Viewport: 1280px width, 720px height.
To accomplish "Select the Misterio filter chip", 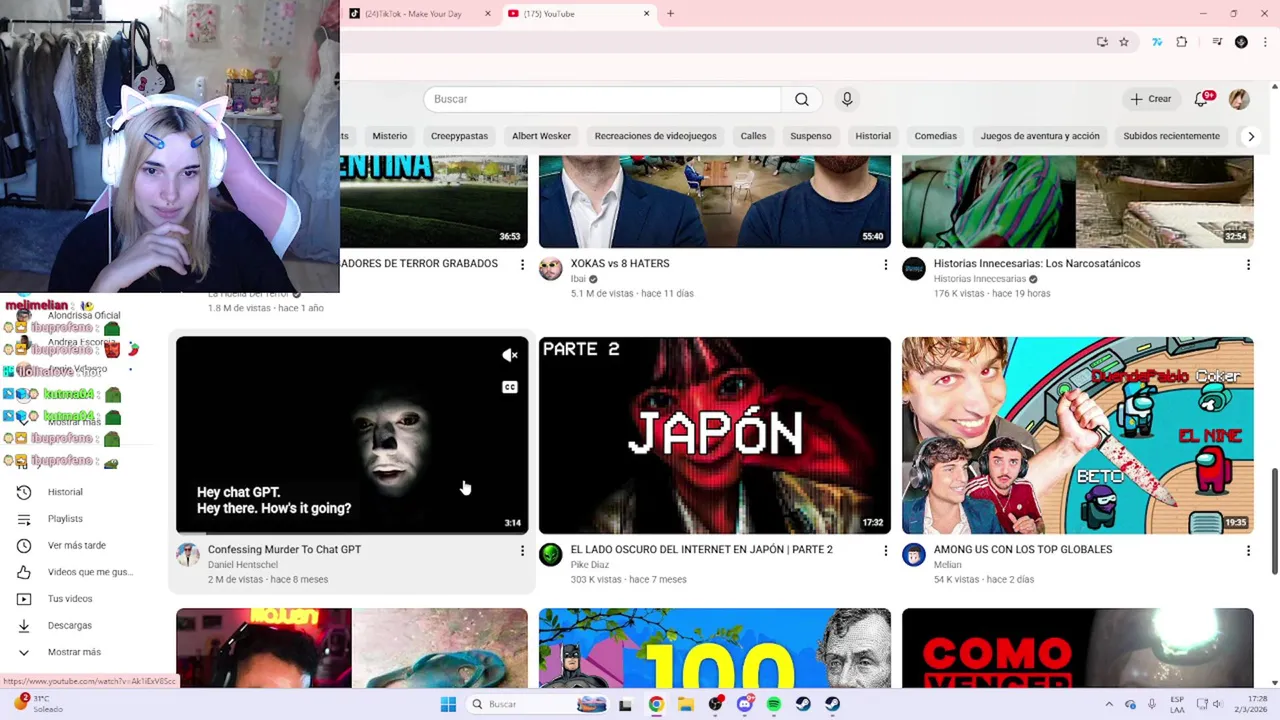I will [x=390, y=136].
